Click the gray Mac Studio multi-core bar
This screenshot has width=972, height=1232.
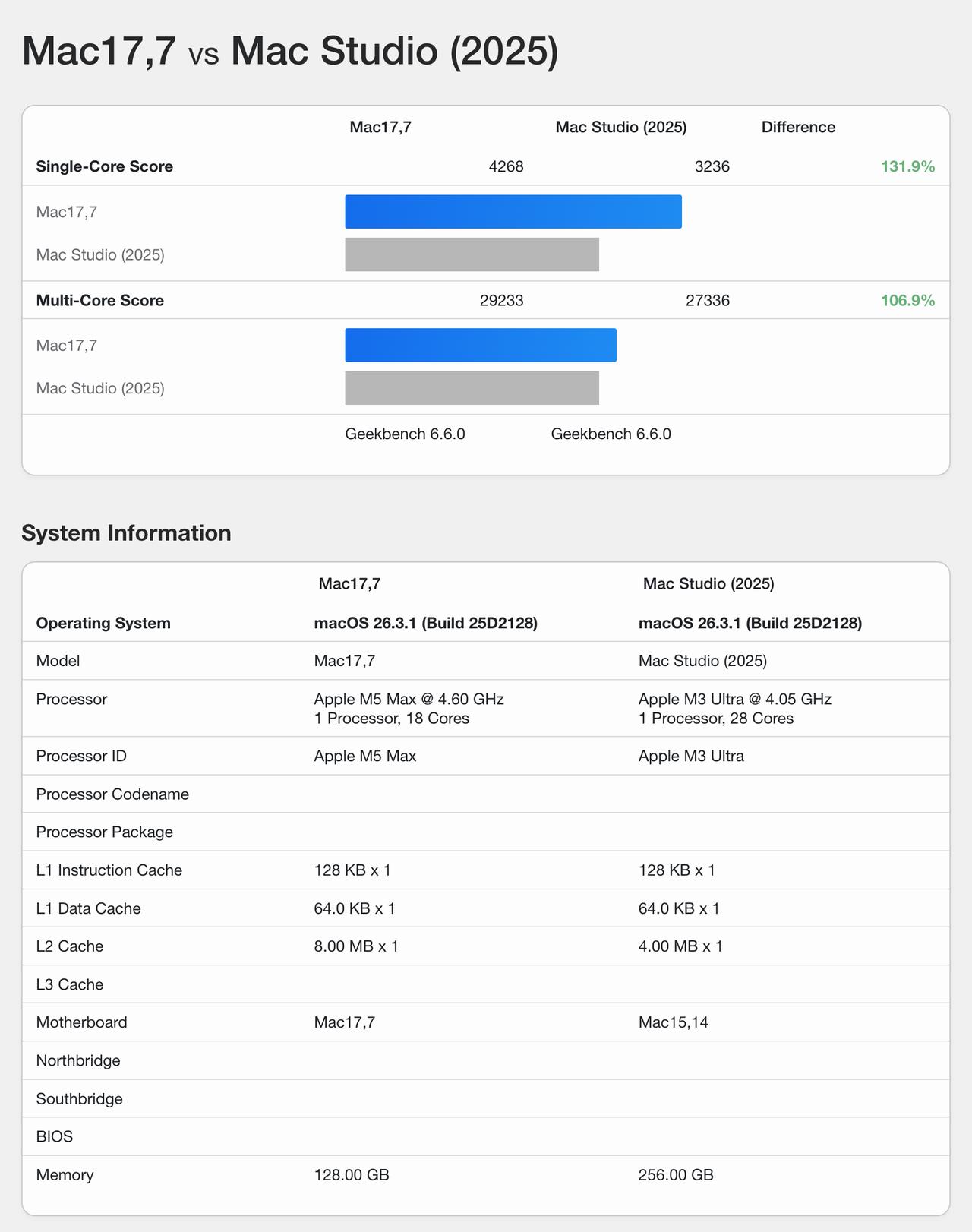[x=472, y=388]
